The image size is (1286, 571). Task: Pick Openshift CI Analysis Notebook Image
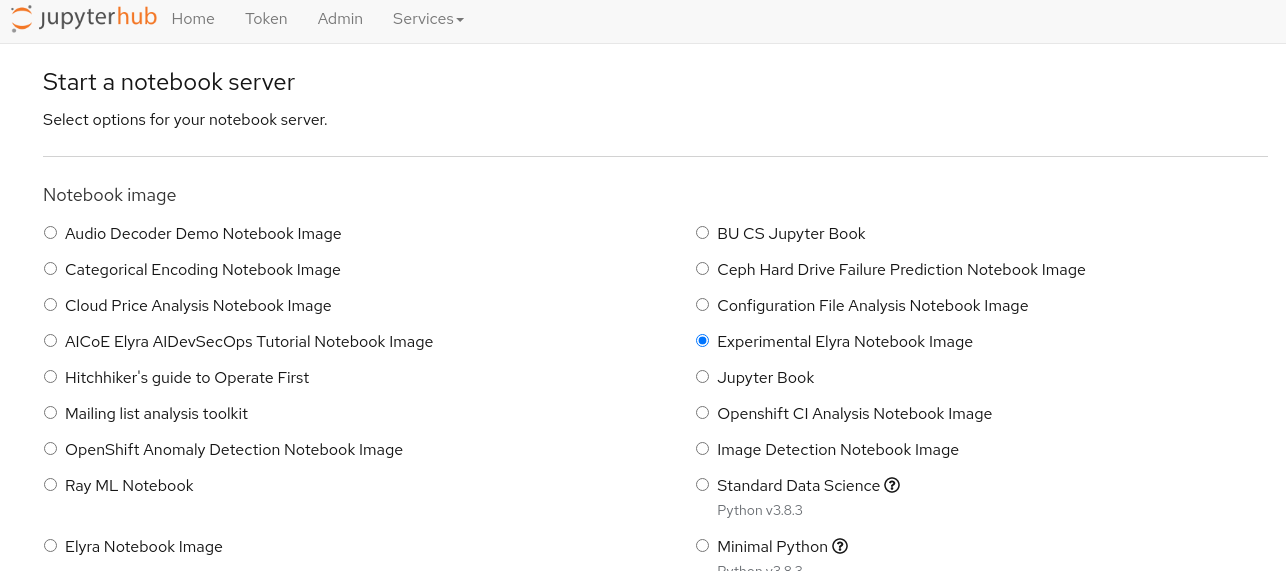coord(702,413)
